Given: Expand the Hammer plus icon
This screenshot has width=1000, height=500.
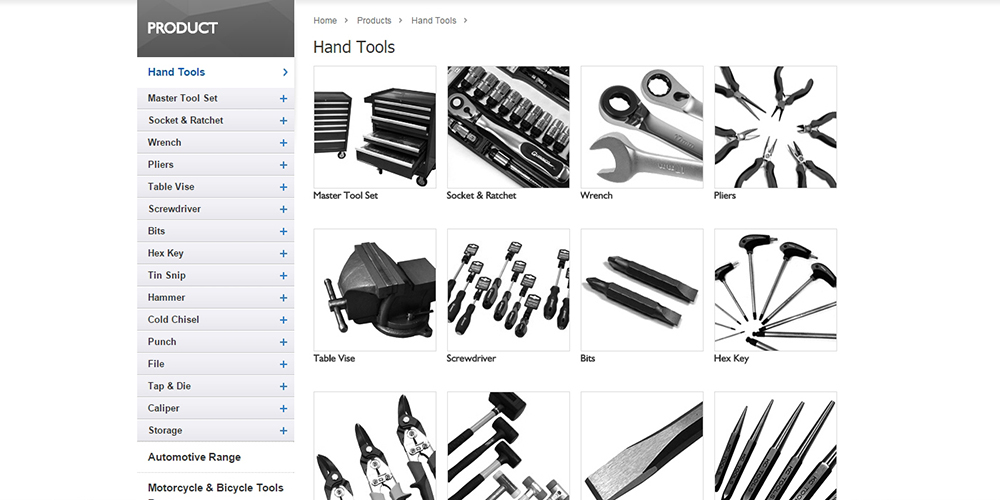Looking at the screenshot, I should pos(283,298).
